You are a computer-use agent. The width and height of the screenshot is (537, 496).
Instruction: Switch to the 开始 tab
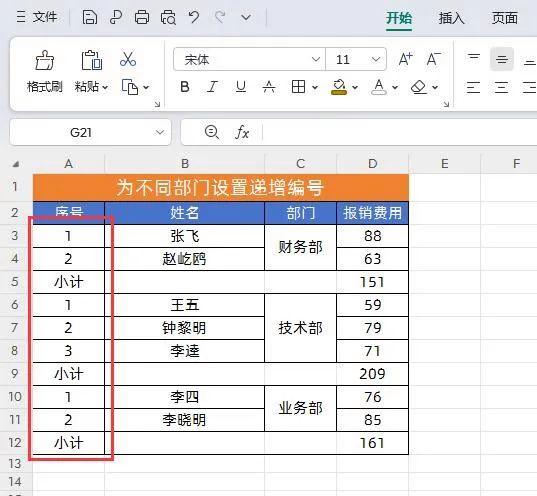[399, 18]
